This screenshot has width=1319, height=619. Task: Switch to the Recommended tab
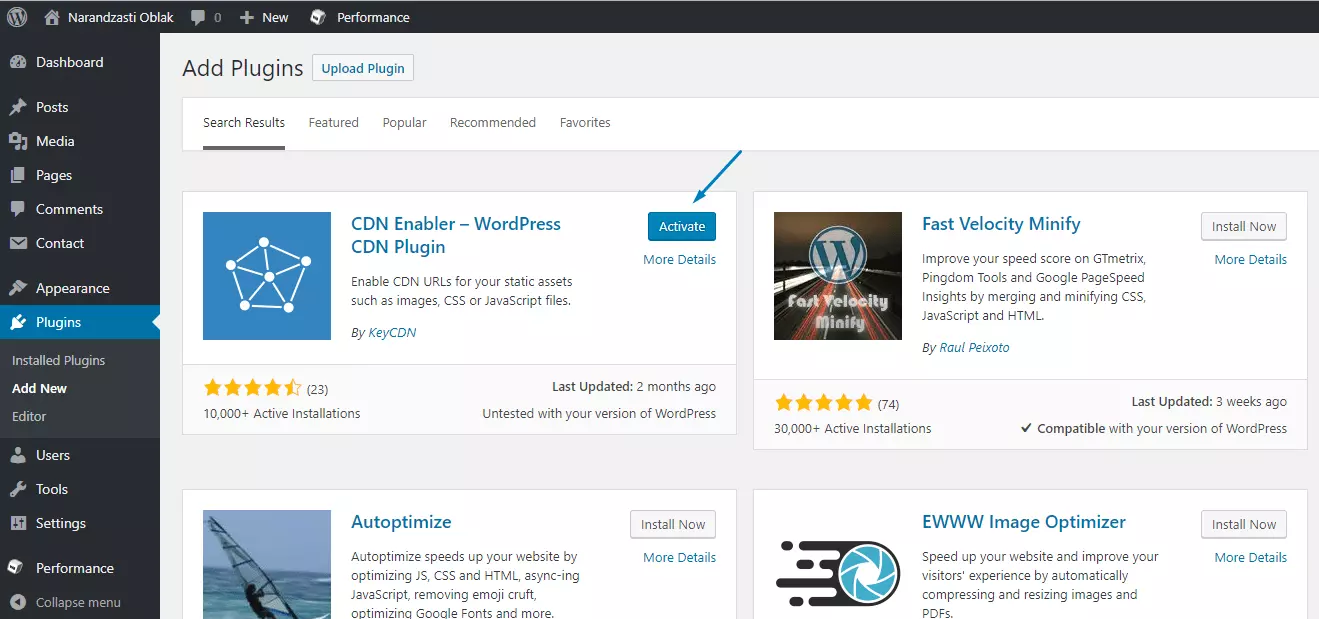[493, 123]
